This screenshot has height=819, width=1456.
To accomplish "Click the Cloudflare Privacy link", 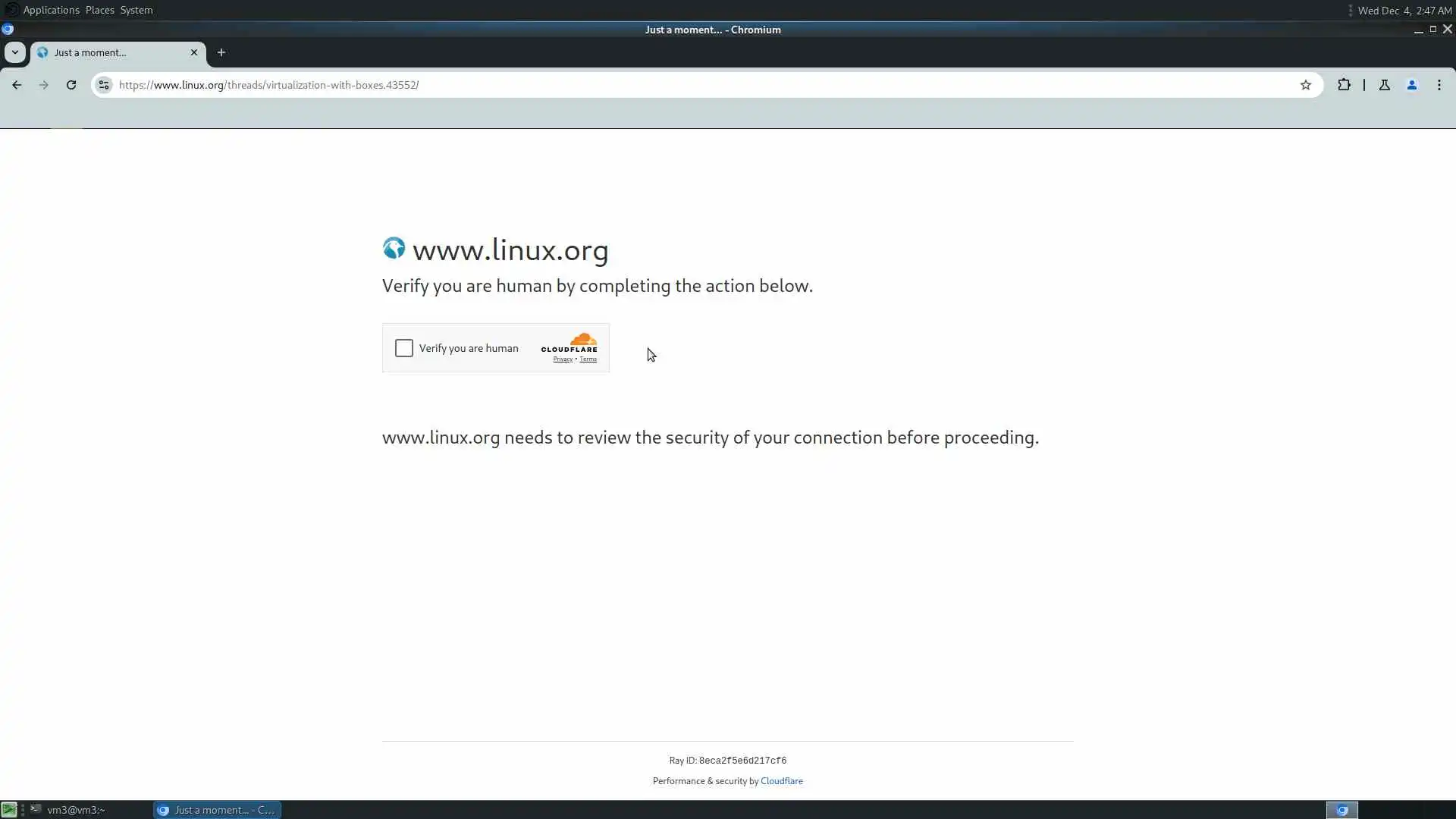I will (562, 359).
